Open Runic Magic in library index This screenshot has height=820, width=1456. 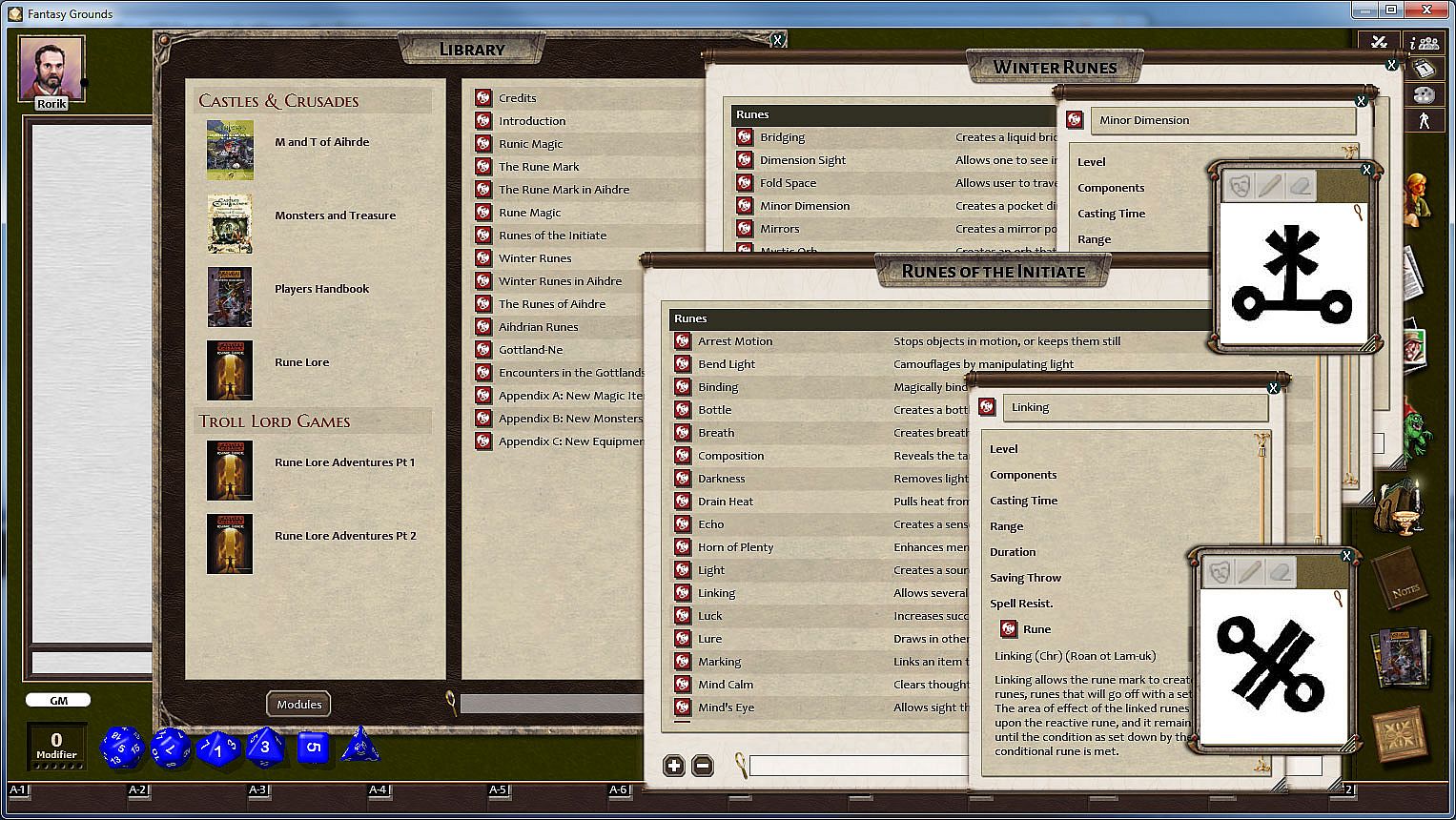tap(531, 144)
